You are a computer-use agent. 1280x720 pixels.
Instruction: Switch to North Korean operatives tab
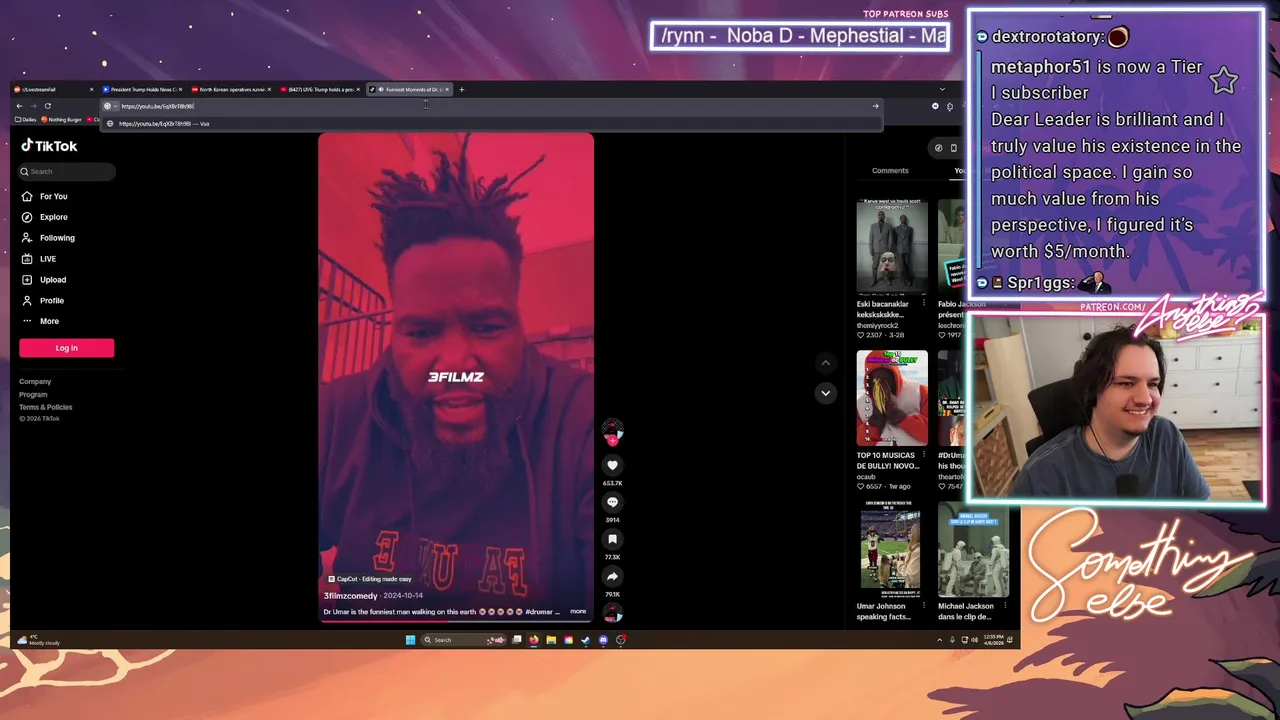(x=232, y=89)
